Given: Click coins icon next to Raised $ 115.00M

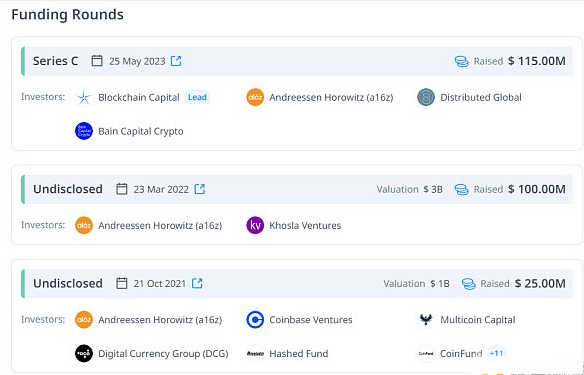Looking at the screenshot, I should point(461,61).
